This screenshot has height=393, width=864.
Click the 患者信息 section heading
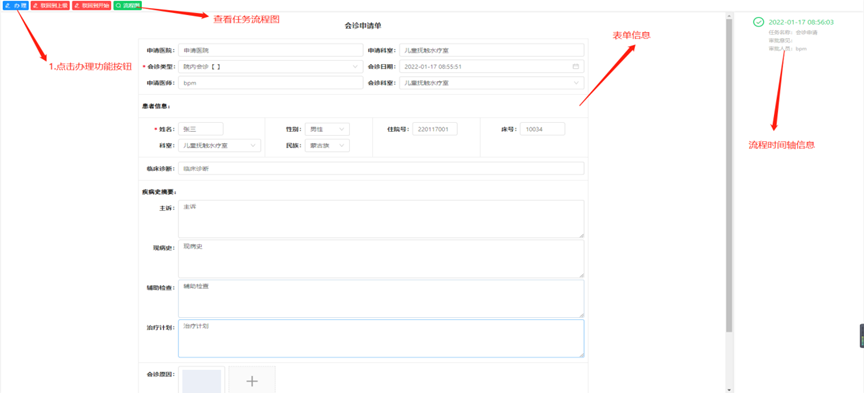tap(156, 106)
